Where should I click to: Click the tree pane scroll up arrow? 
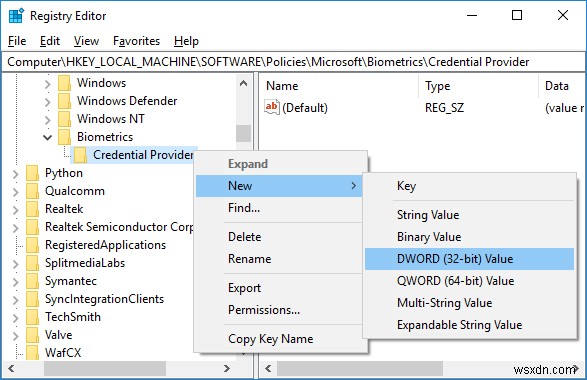point(244,83)
